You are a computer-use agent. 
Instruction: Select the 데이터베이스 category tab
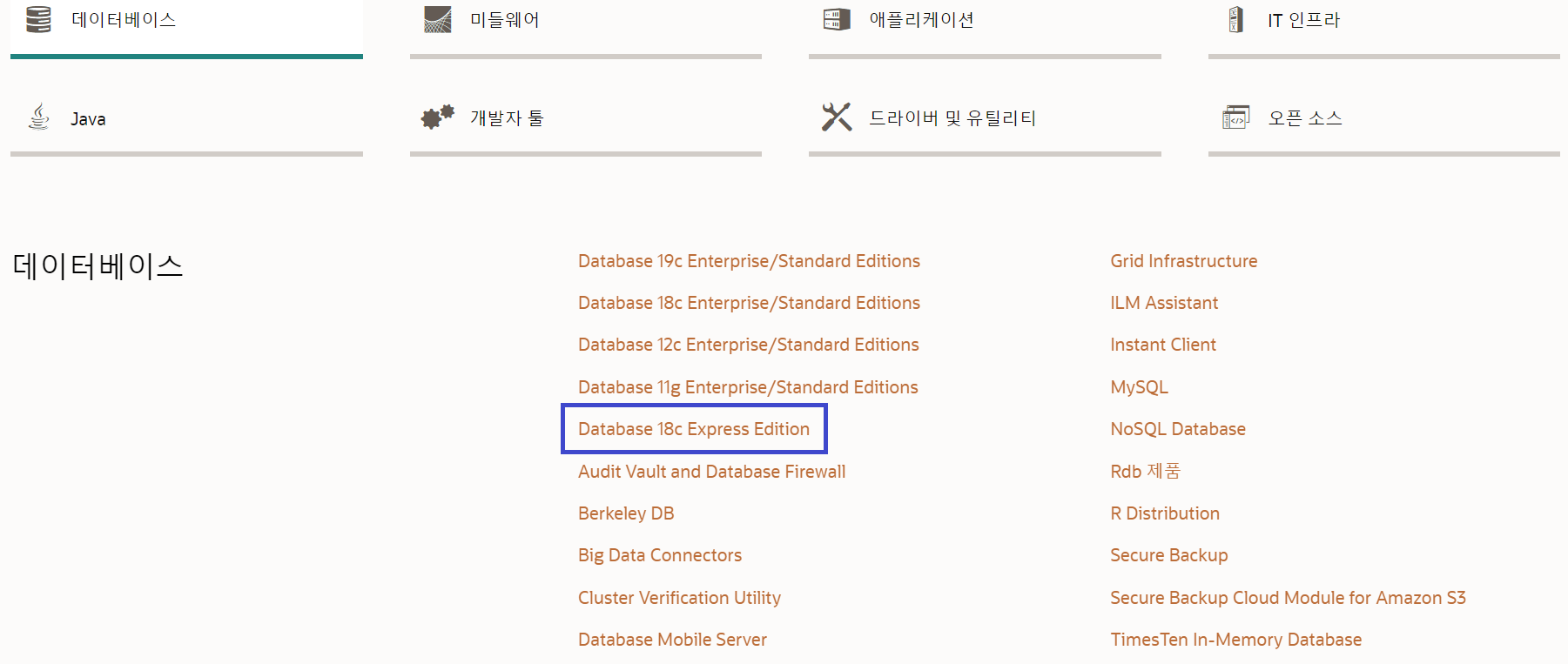(186, 28)
